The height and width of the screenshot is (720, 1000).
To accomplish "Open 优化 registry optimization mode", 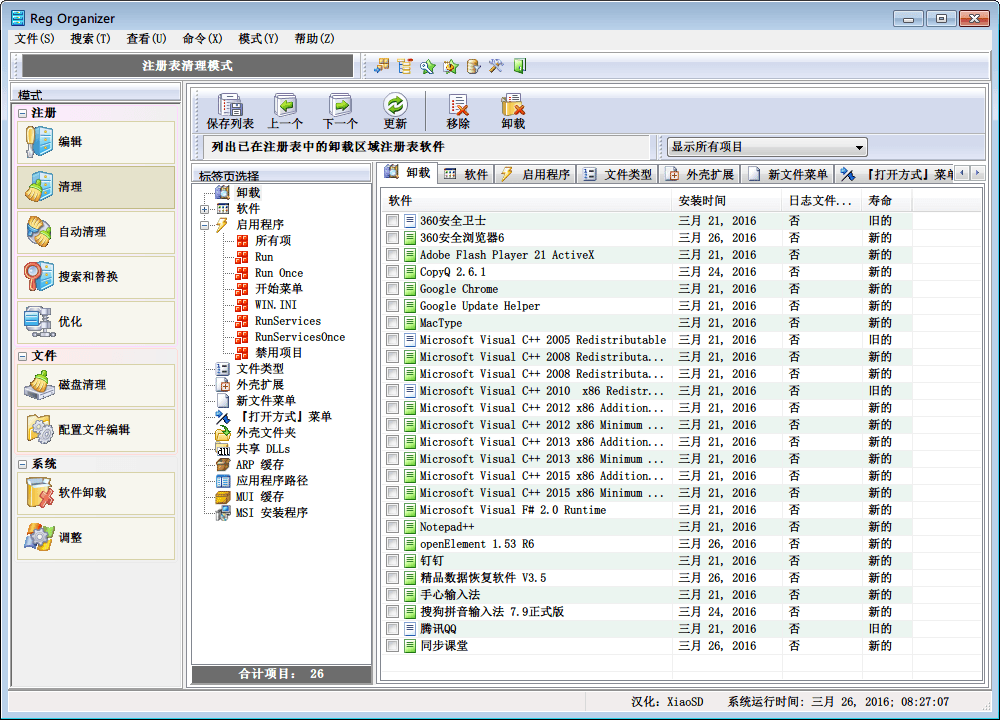I will click(96, 321).
